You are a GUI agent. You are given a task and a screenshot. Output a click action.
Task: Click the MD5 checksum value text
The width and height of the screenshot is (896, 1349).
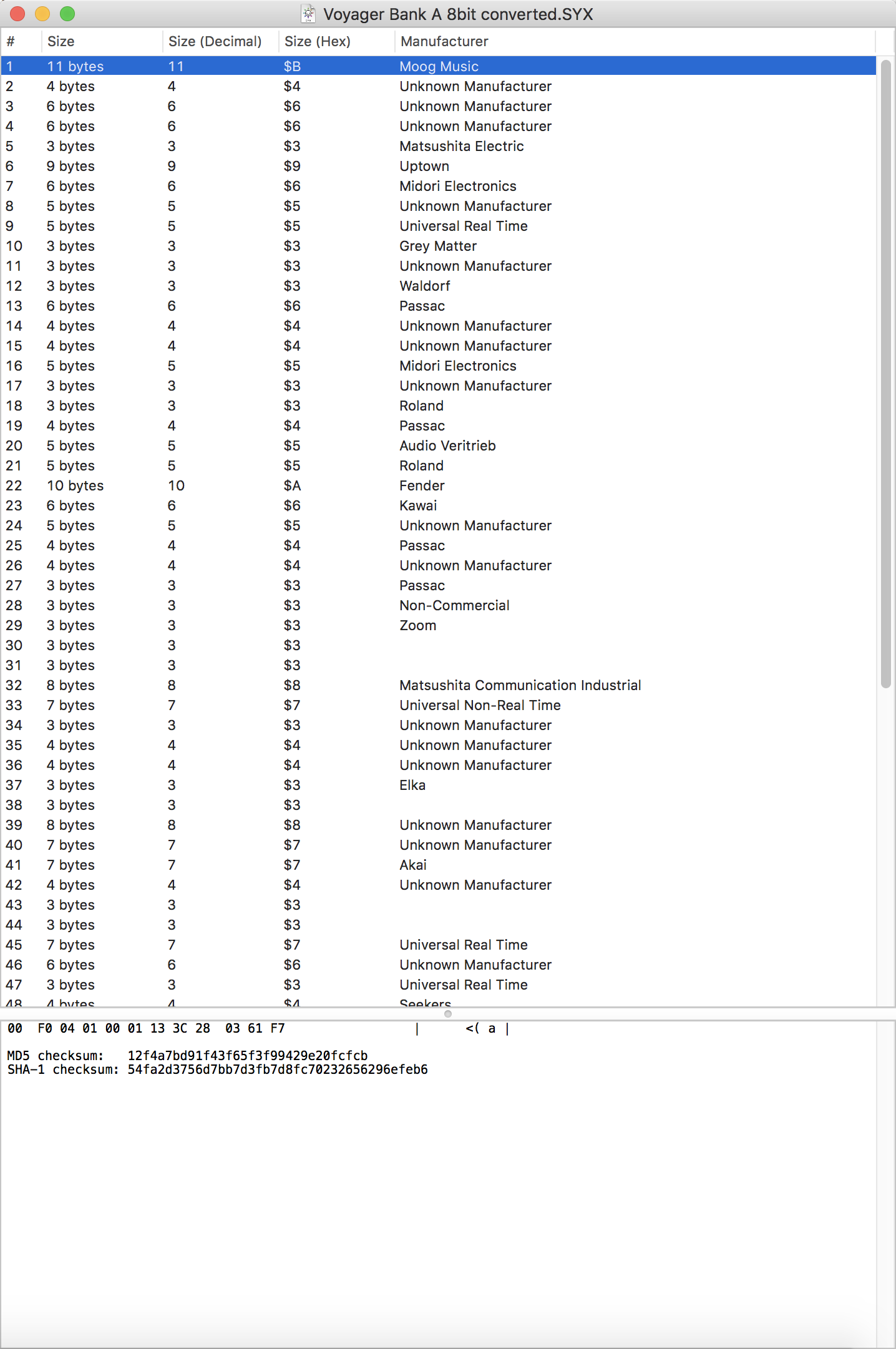click(247, 1056)
